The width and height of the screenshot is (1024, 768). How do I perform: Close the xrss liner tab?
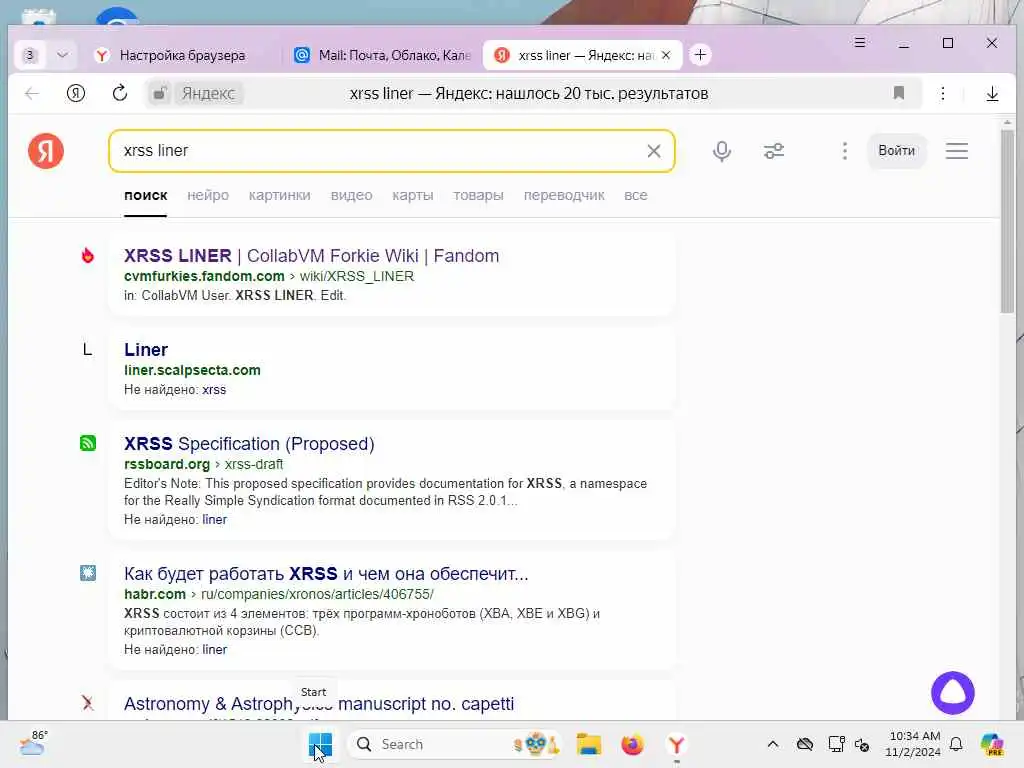[665, 56]
